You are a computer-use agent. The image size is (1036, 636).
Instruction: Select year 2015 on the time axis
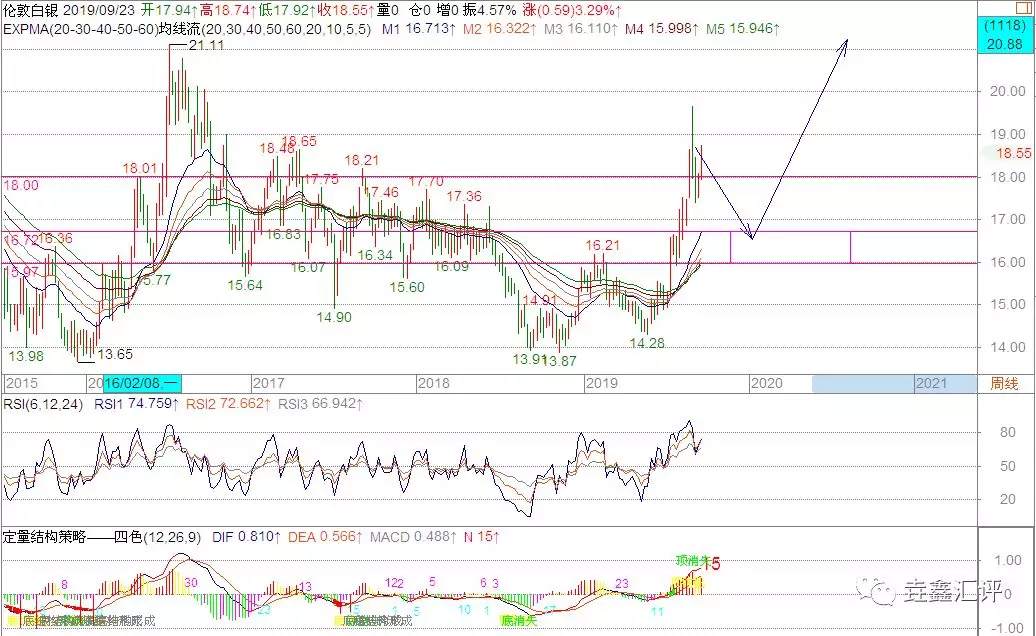tap(21, 384)
